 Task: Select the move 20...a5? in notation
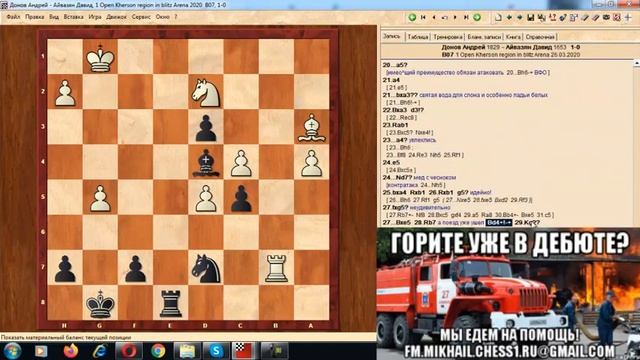coord(395,65)
